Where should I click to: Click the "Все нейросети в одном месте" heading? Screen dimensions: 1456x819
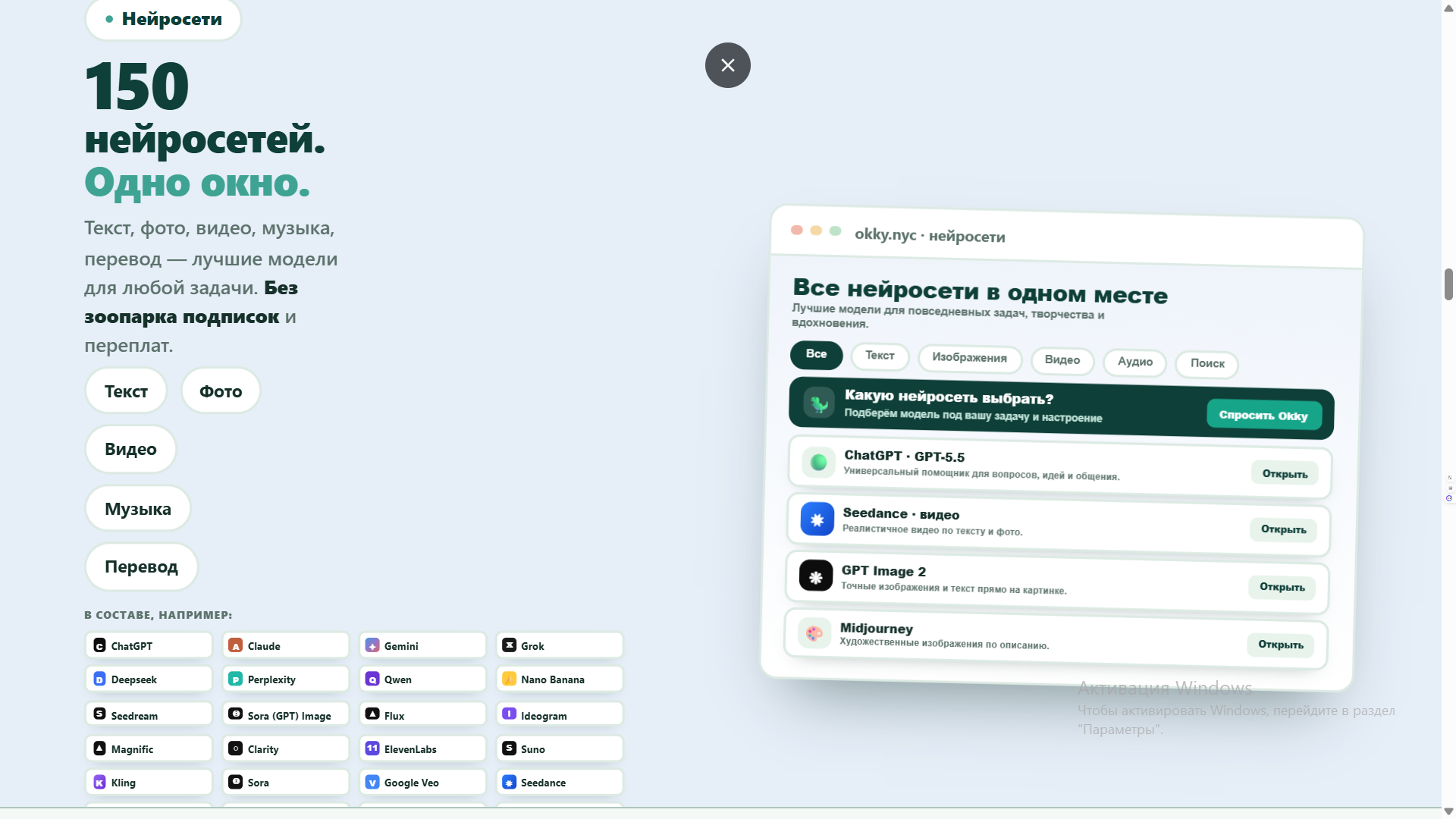point(980,290)
